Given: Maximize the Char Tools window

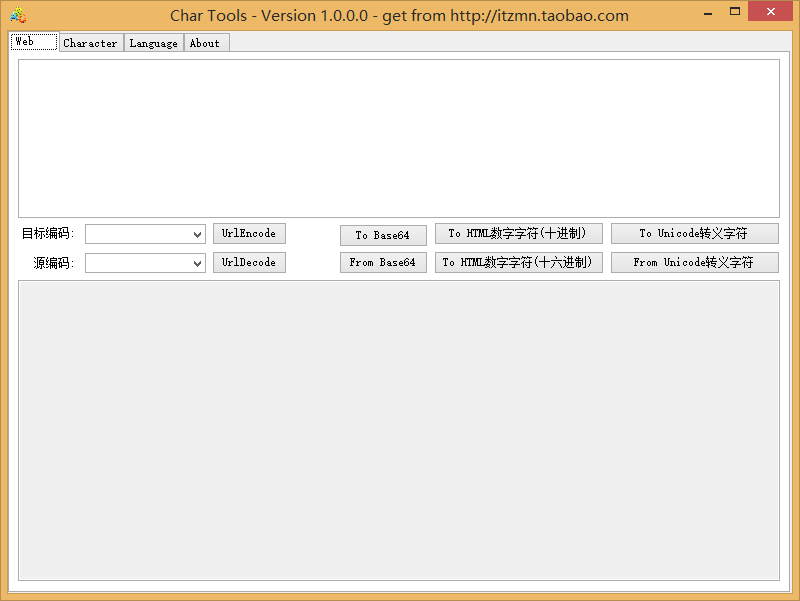Looking at the screenshot, I should [735, 11].
